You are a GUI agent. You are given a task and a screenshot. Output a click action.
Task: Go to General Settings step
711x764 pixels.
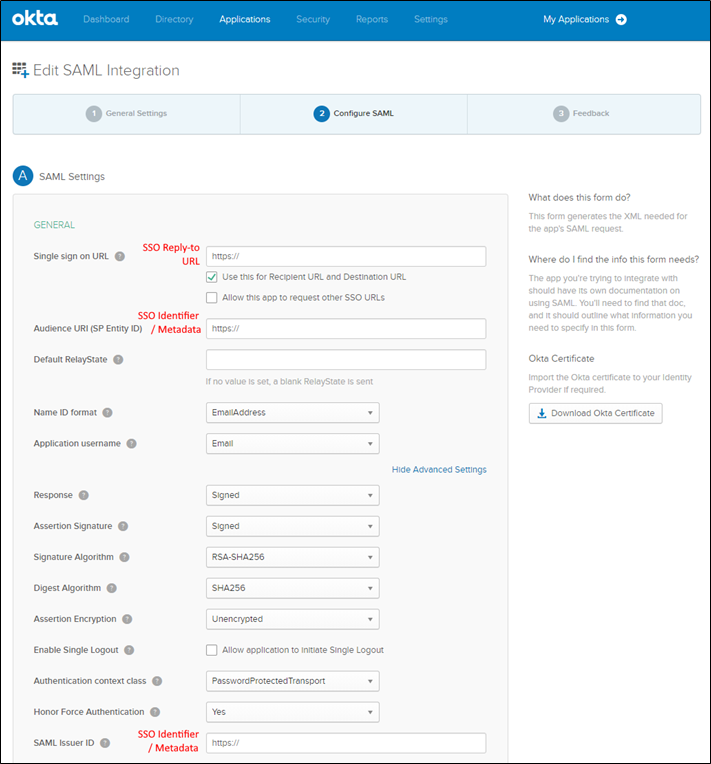click(127, 114)
